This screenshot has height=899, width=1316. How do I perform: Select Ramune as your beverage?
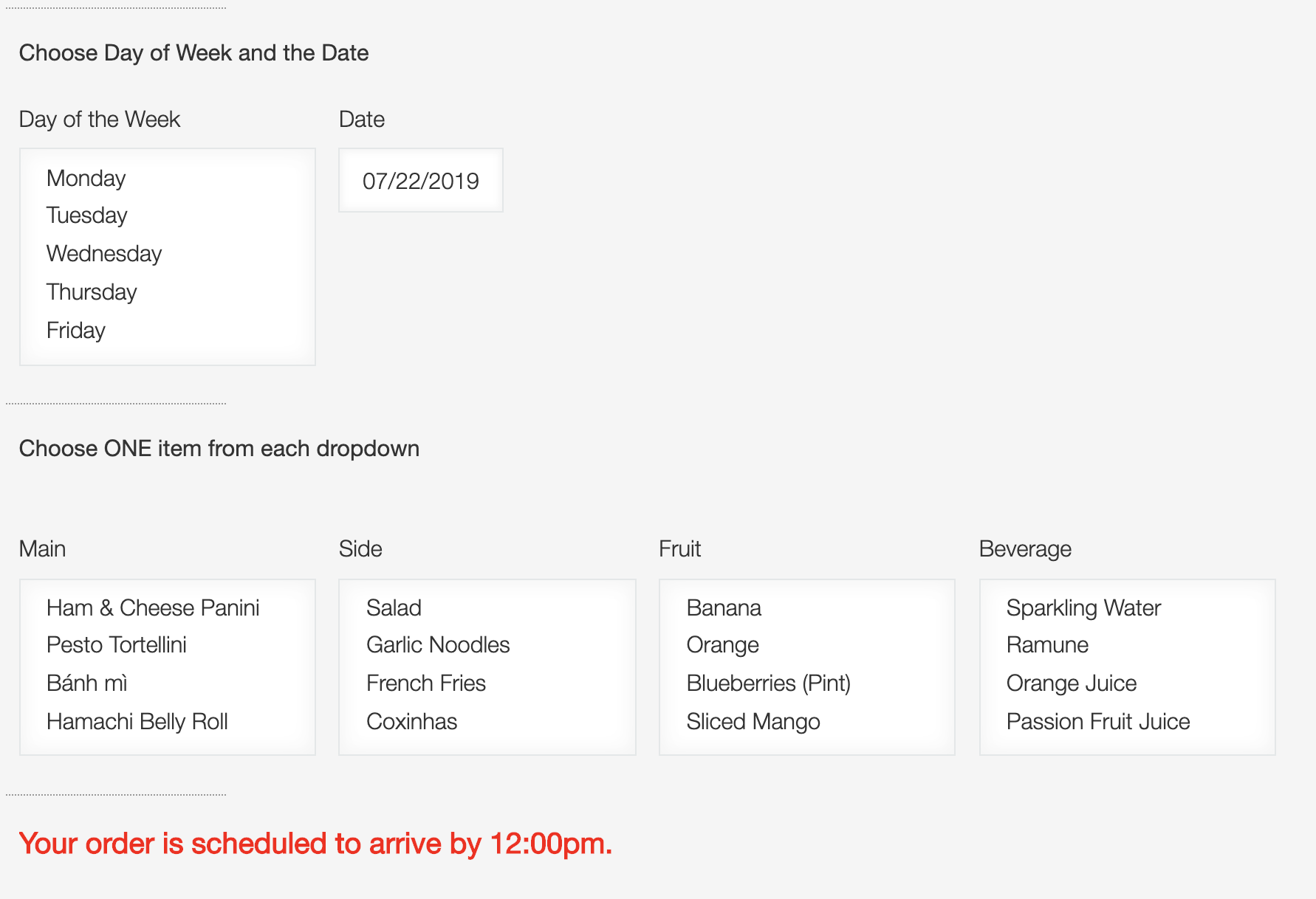click(1046, 644)
